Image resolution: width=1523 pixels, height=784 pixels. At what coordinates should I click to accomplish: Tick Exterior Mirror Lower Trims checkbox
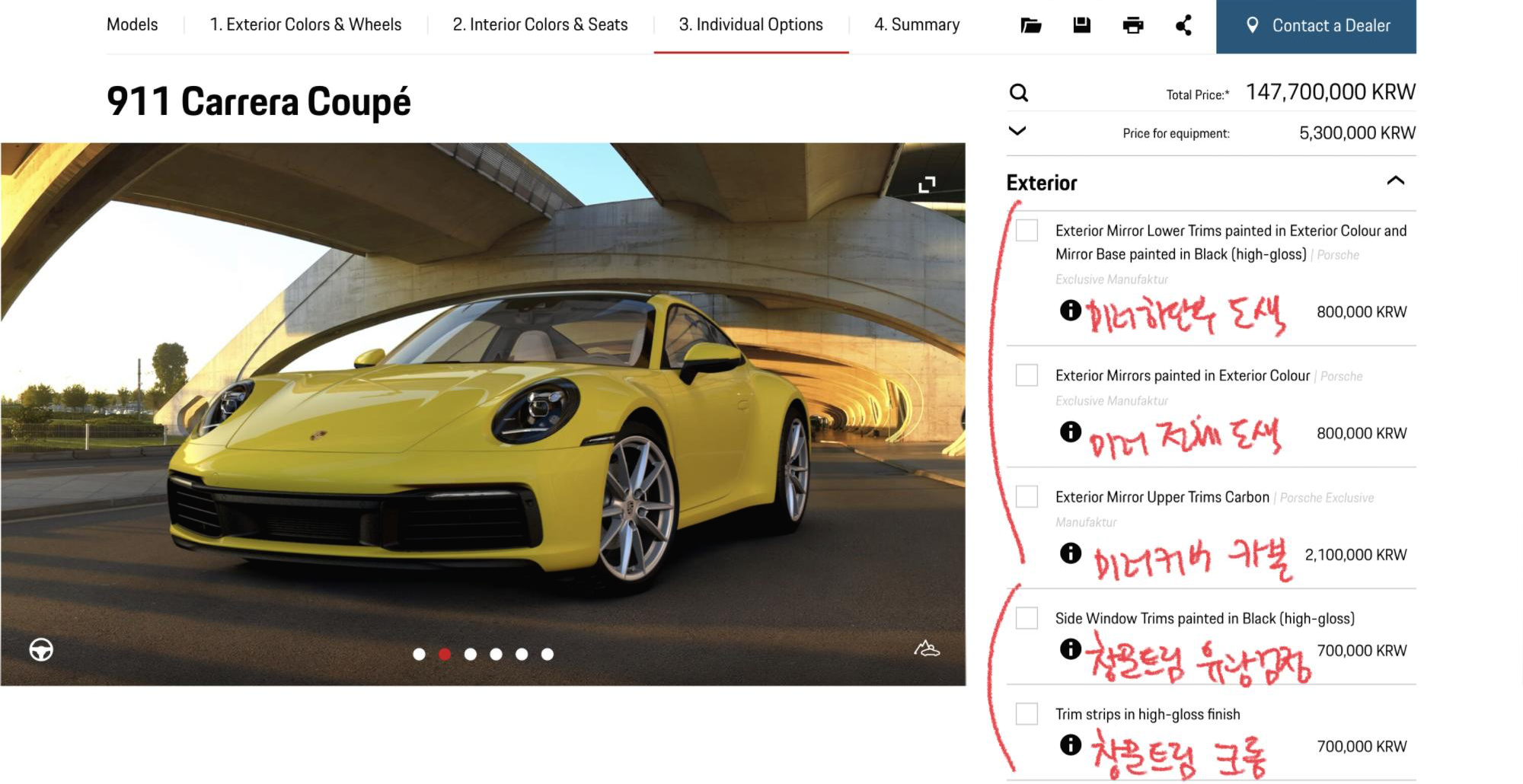coord(1027,231)
